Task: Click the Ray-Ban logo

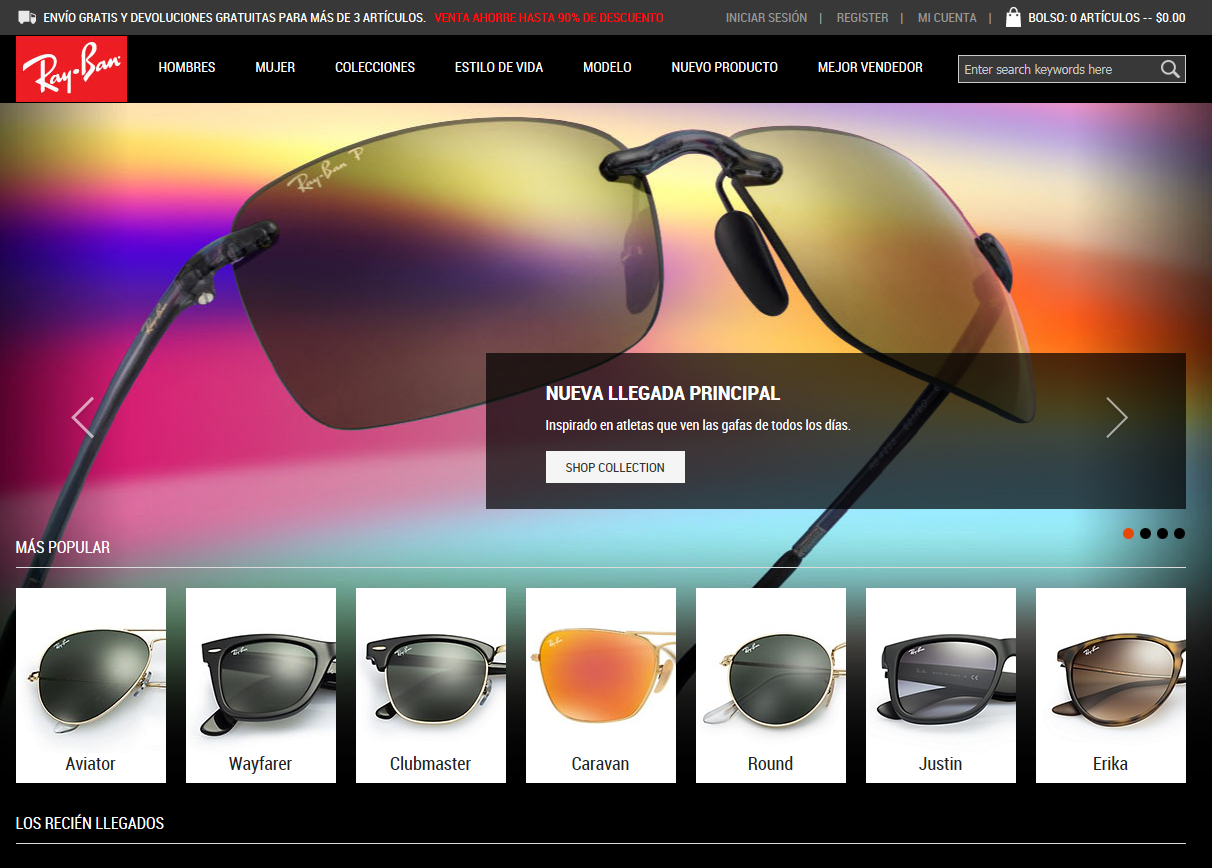Action: (71, 69)
